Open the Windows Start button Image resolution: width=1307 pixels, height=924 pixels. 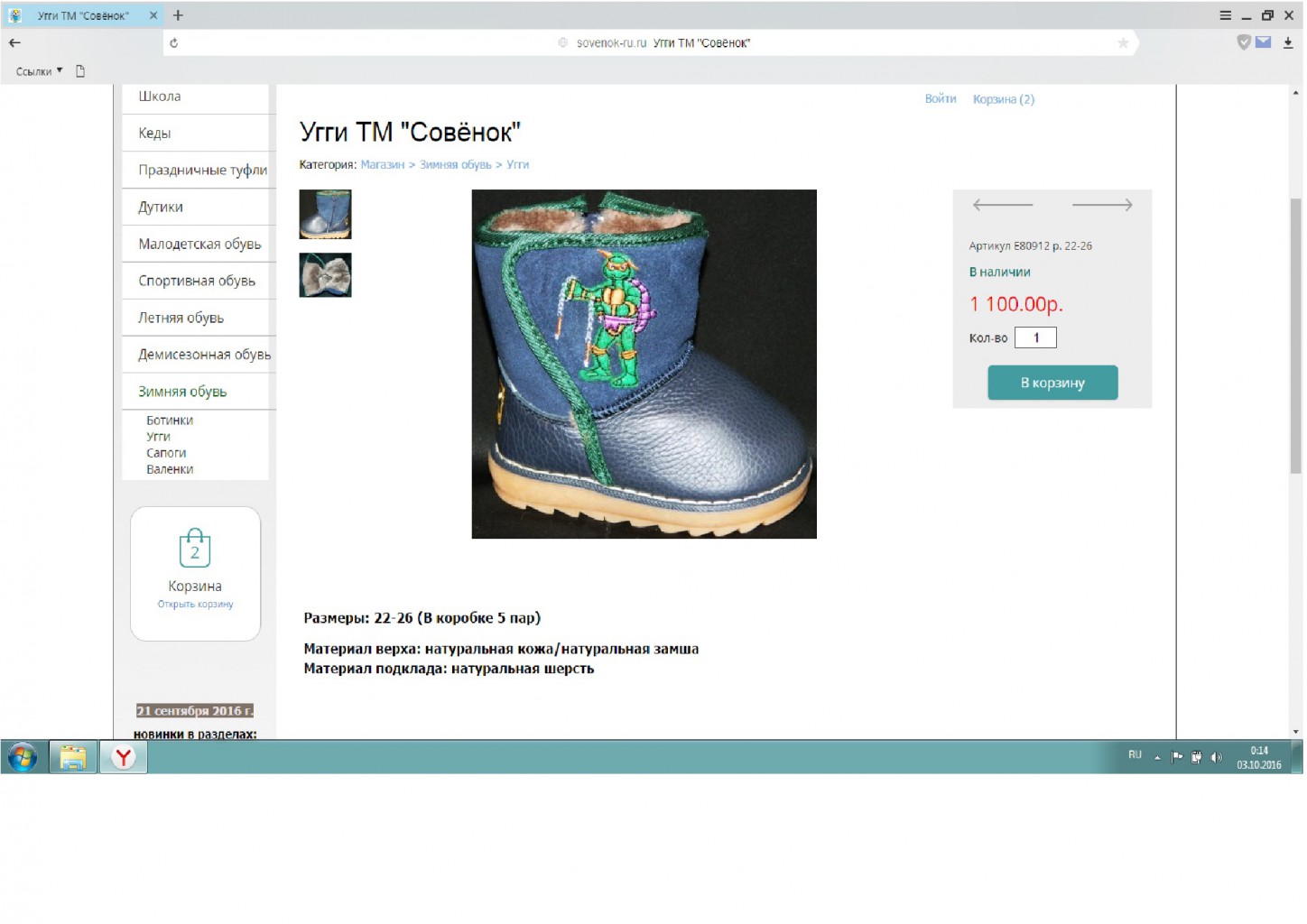click(23, 757)
